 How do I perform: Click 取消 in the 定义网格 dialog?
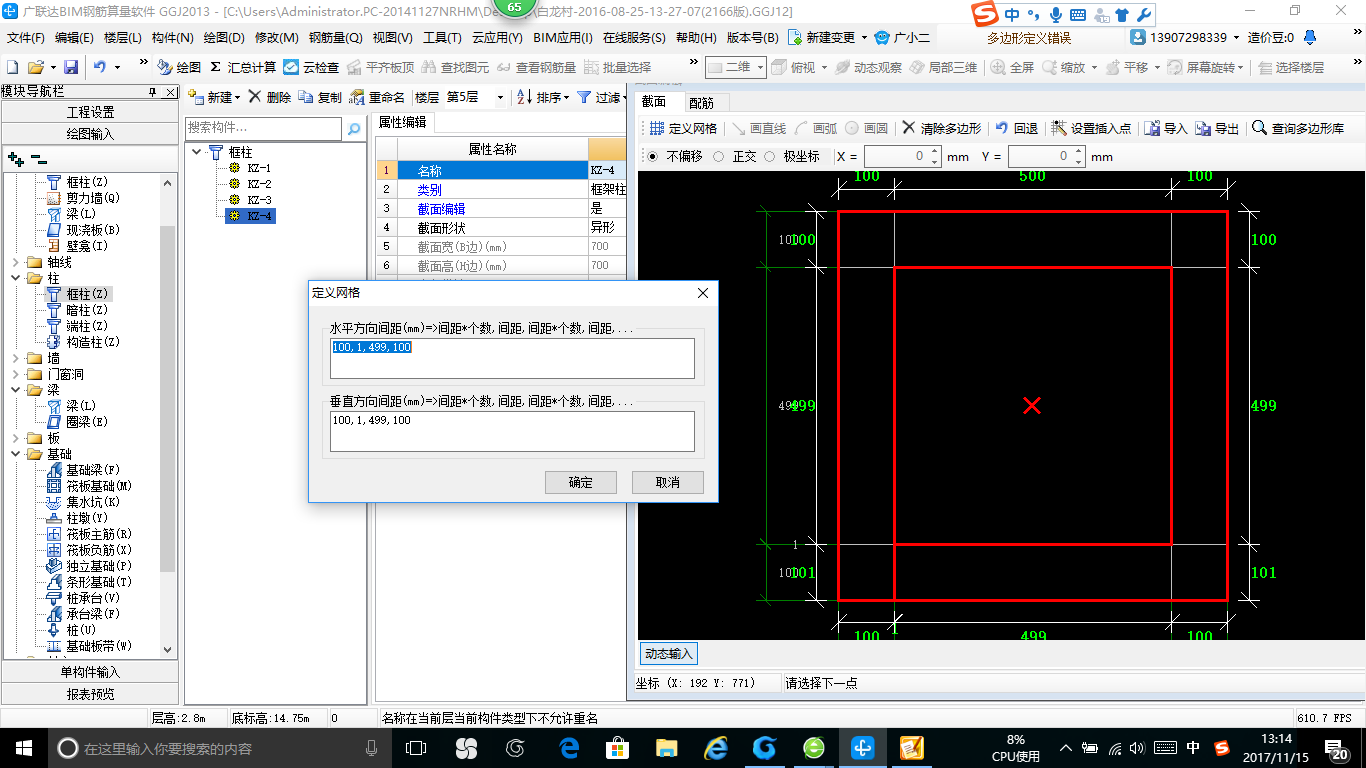668,482
